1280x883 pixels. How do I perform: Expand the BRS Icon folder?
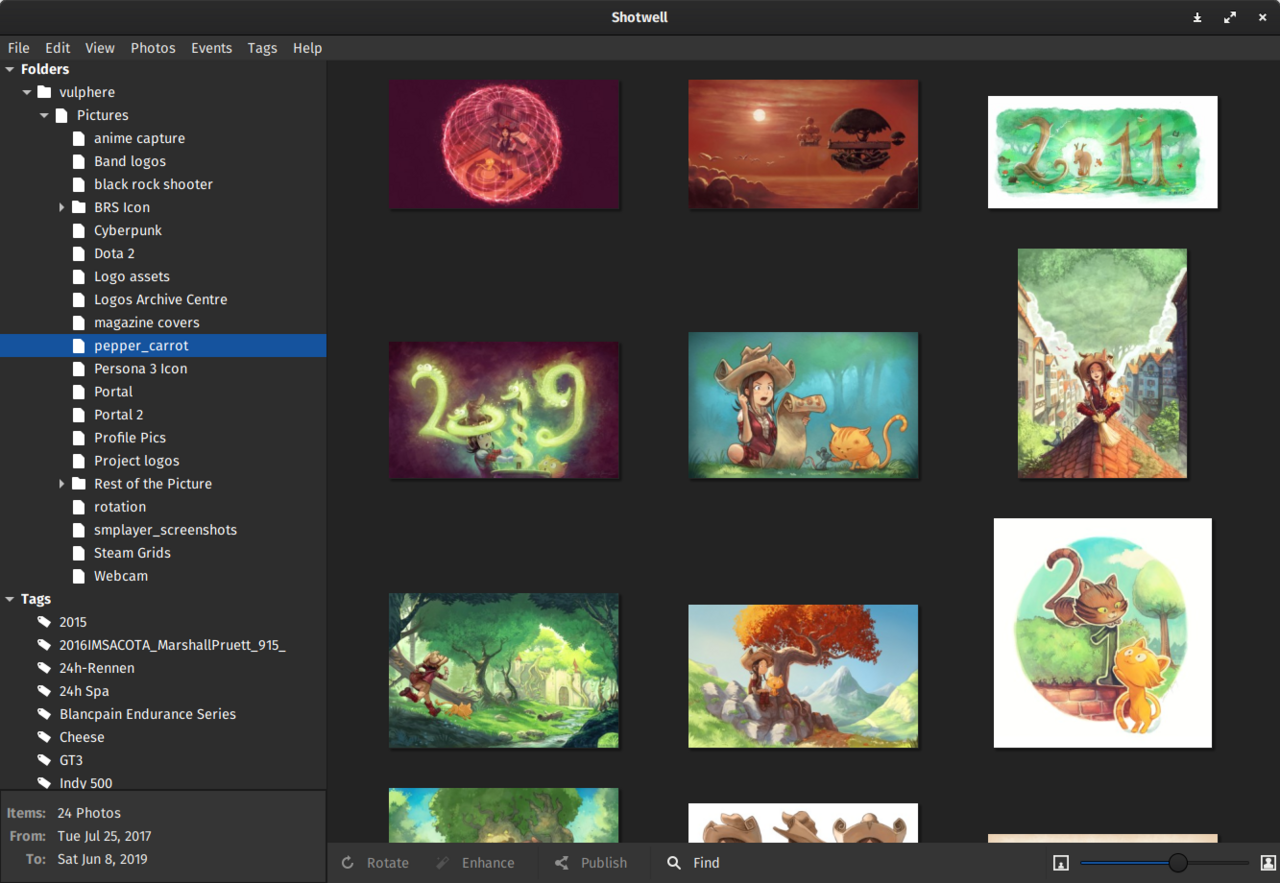click(x=61, y=207)
